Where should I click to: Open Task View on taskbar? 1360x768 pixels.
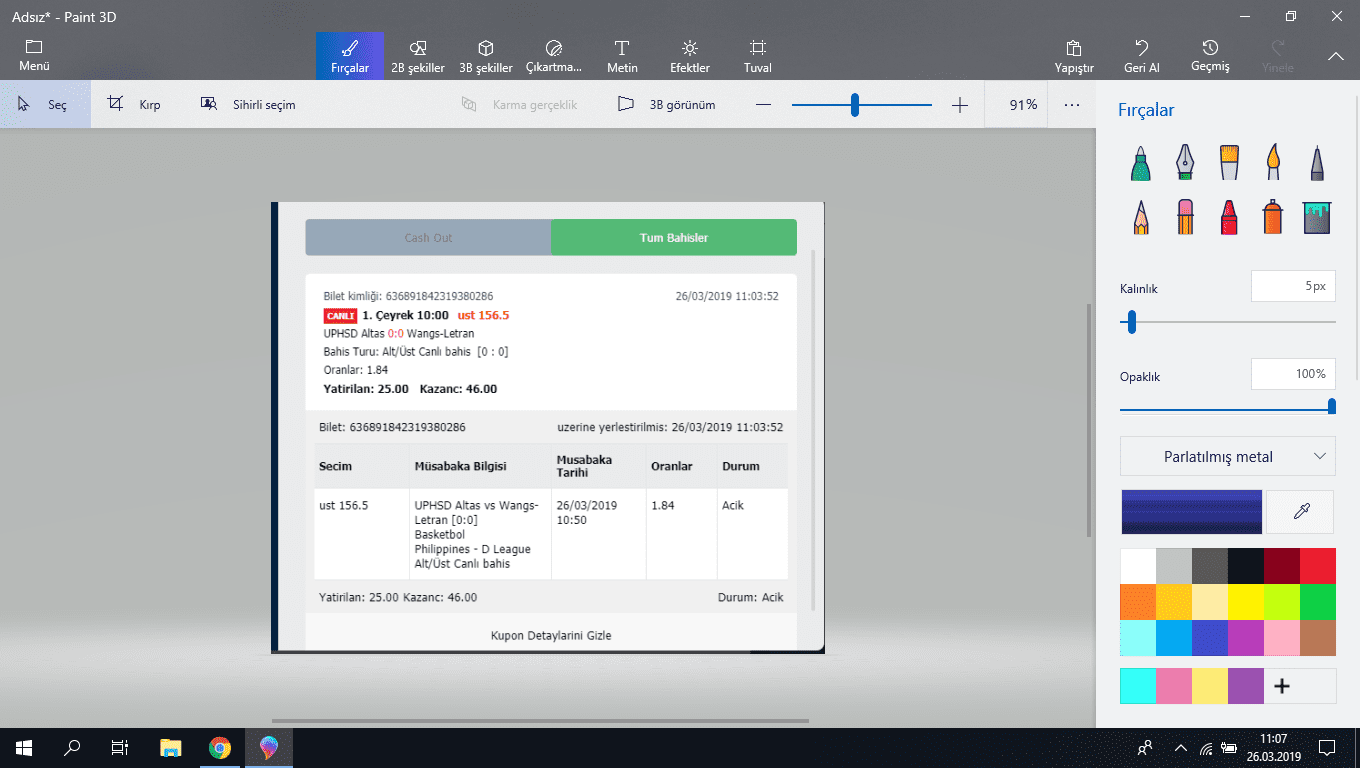[x=120, y=747]
